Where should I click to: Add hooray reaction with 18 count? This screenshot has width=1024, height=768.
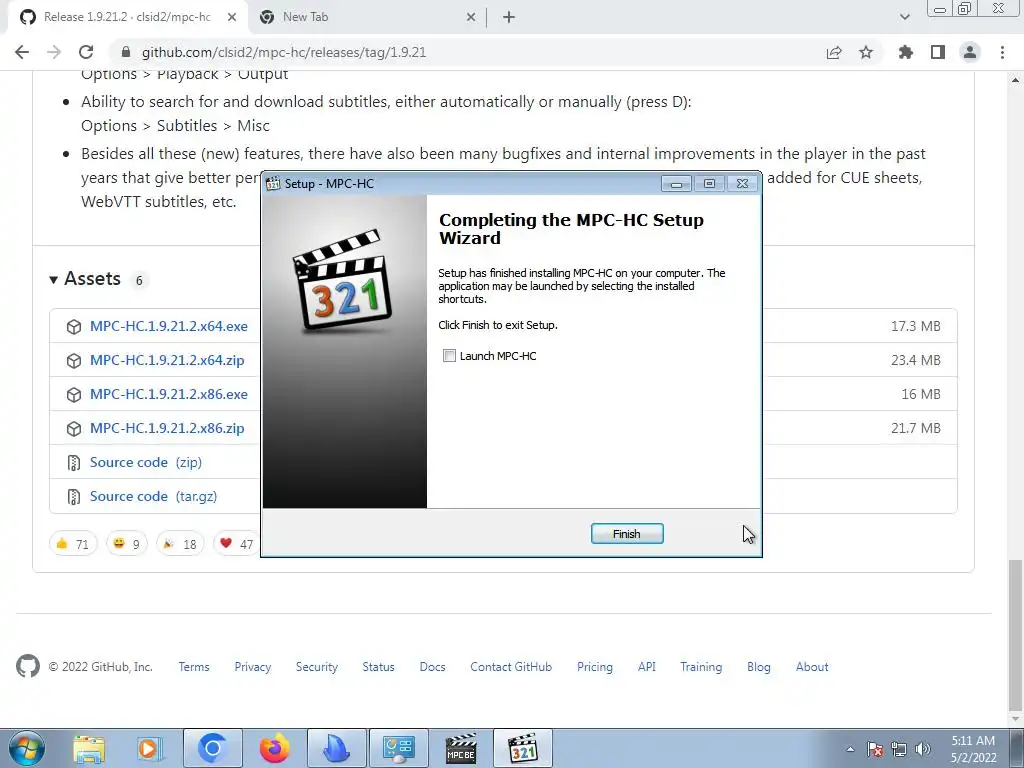[180, 543]
